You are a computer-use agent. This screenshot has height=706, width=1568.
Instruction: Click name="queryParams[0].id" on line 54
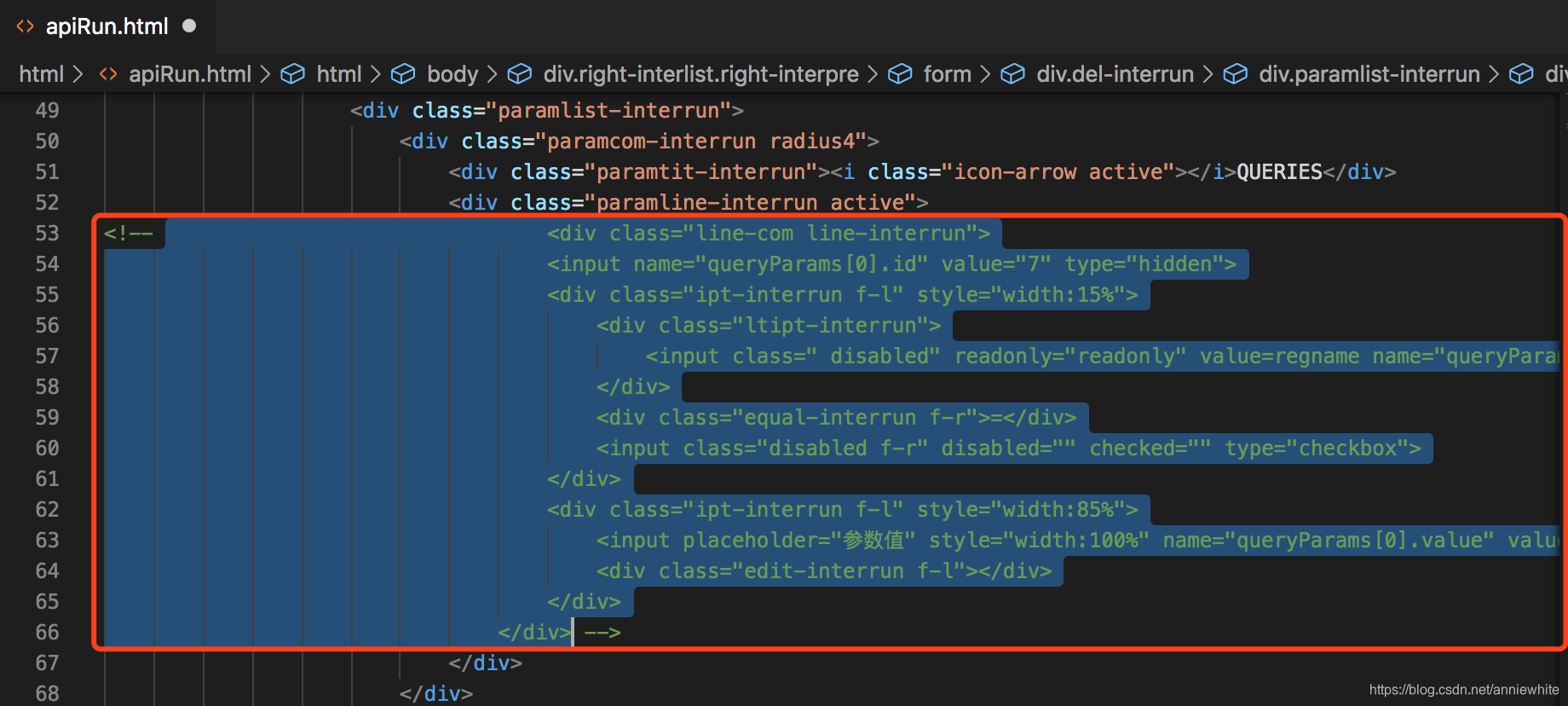781,263
